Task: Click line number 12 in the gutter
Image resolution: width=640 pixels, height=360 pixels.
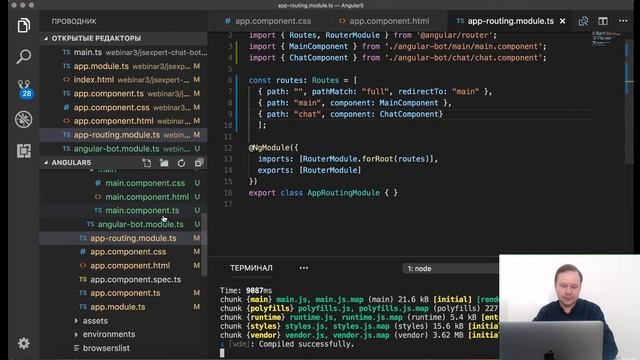Action: [x=228, y=148]
